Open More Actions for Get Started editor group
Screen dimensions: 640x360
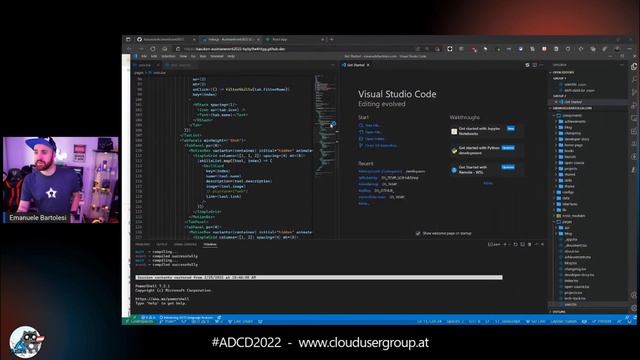click(x=541, y=65)
